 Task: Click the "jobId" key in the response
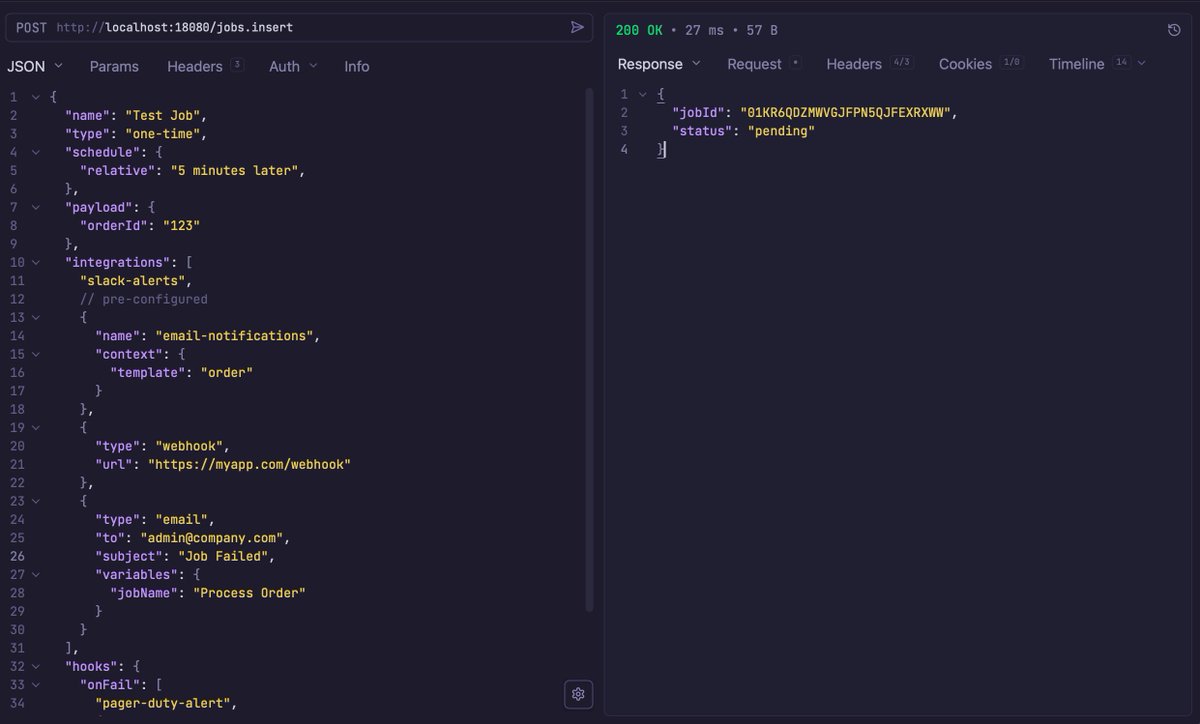point(699,113)
